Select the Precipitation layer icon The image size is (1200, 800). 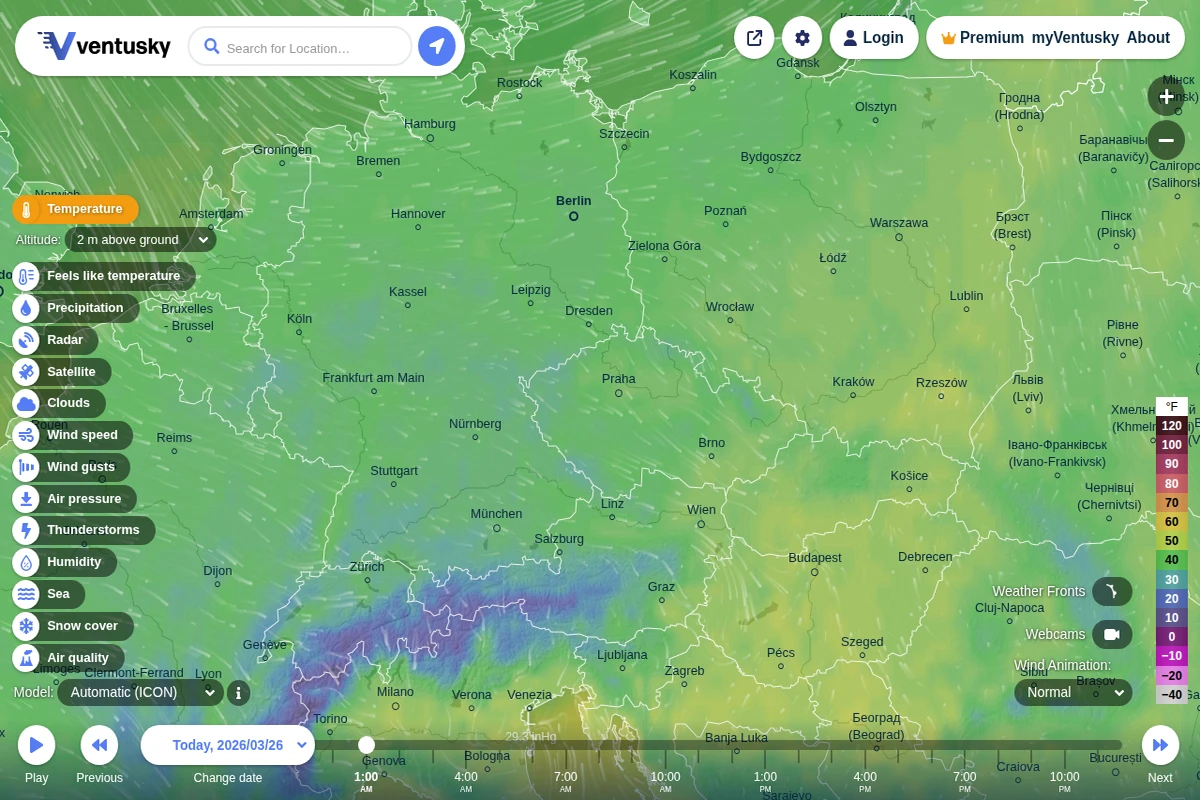click(x=25, y=308)
